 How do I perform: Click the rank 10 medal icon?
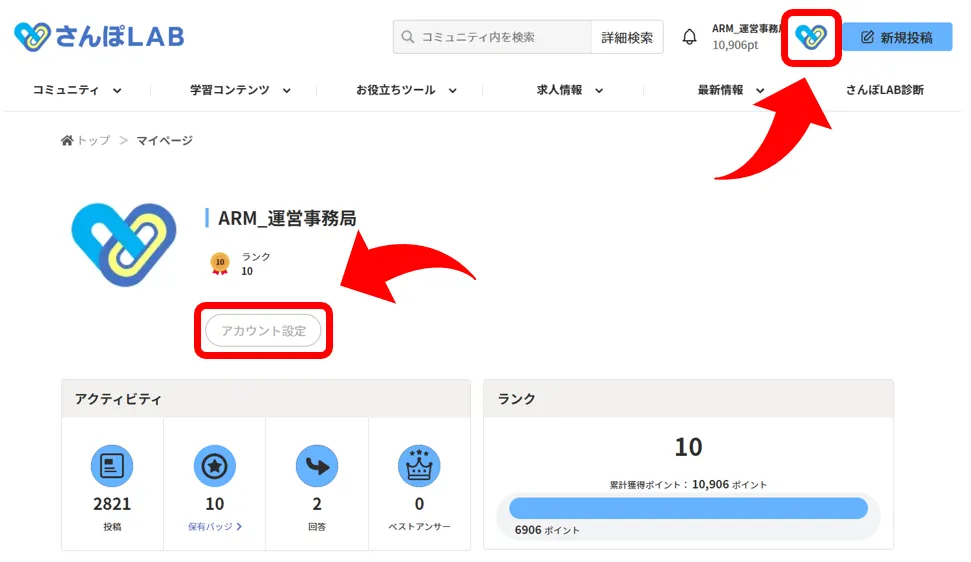tap(220, 264)
